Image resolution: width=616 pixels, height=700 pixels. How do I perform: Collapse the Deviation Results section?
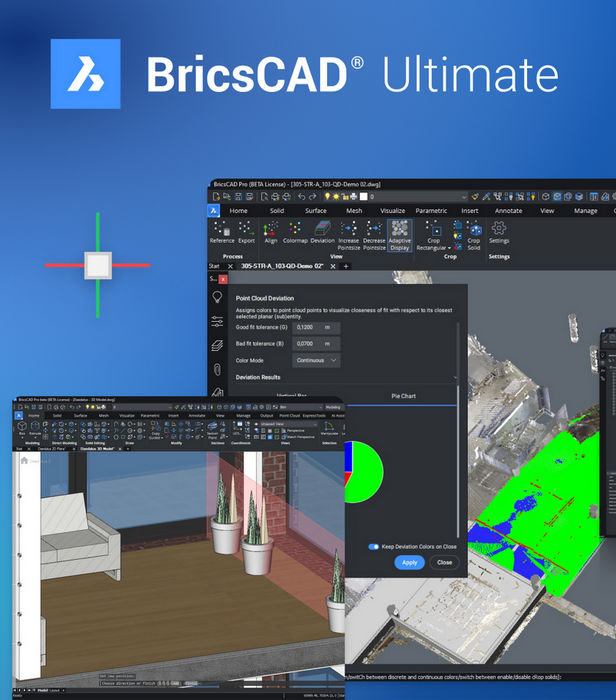454,378
